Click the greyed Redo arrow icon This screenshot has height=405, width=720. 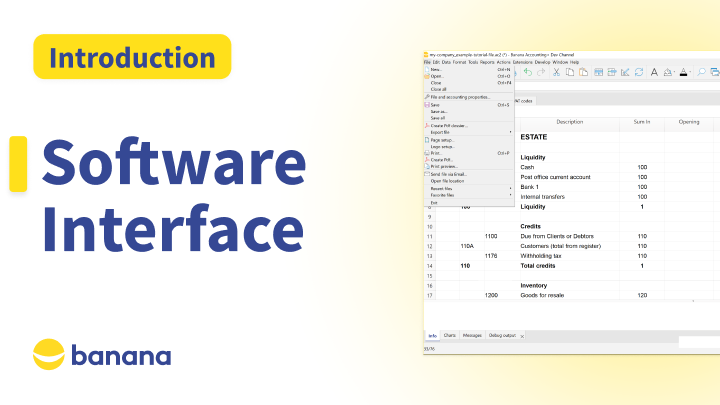click(541, 72)
